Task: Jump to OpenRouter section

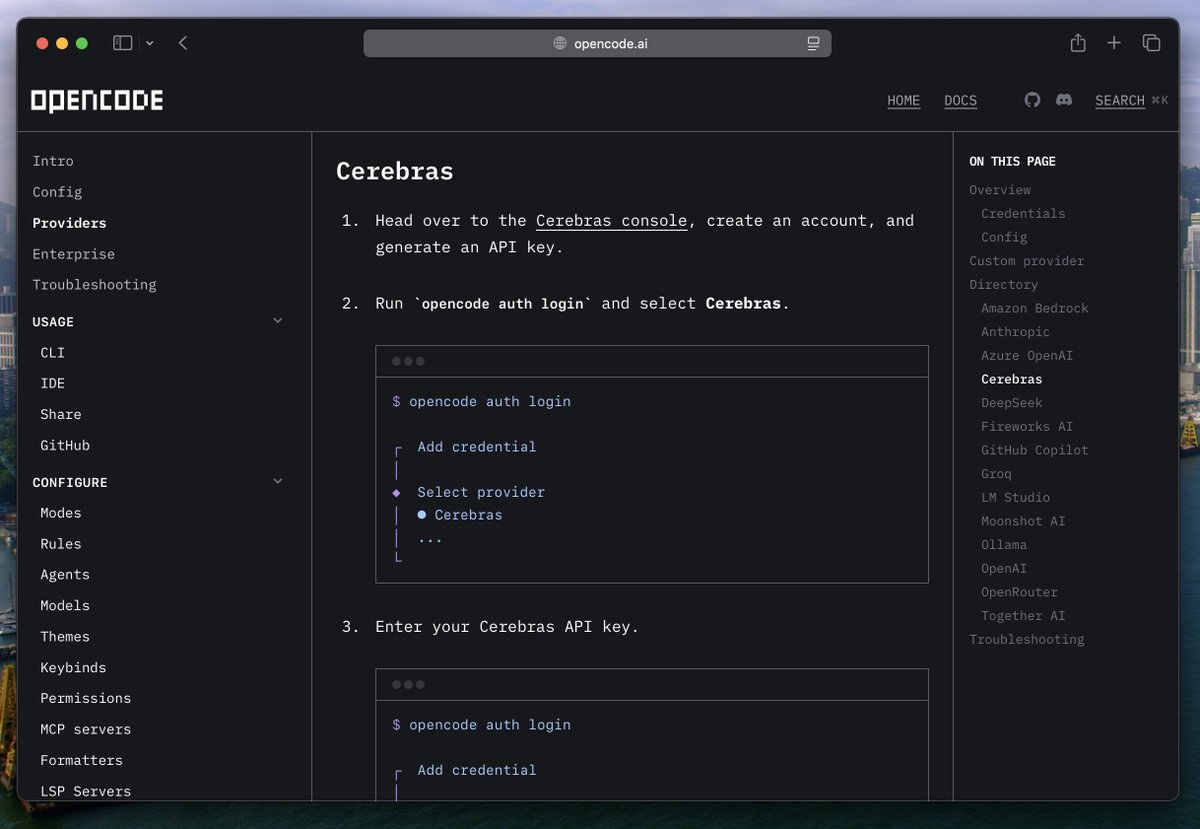Action: tap(1019, 592)
